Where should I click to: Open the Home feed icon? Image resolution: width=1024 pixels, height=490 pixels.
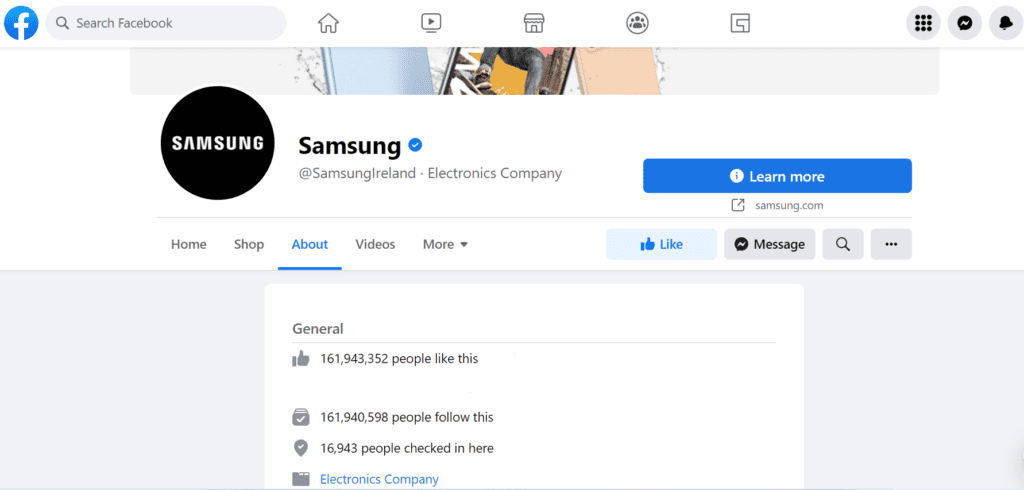tap(328, 24)
